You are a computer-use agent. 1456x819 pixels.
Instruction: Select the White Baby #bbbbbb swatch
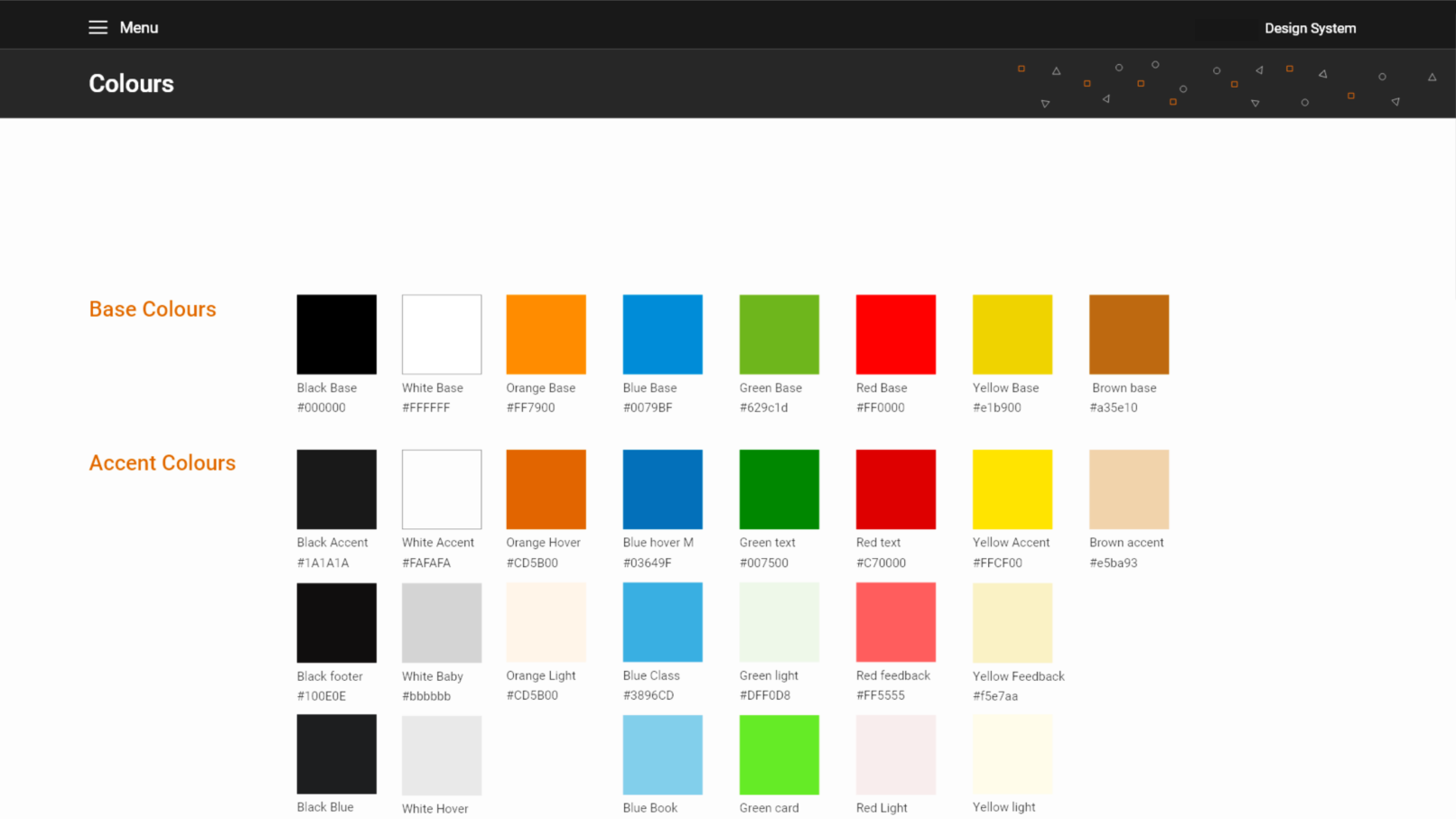click(x=441, y=622)
